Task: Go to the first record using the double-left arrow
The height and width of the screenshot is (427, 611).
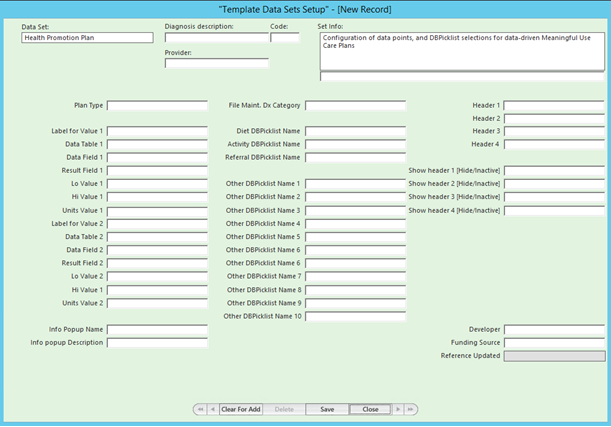Action: click(x=200, y=409)
